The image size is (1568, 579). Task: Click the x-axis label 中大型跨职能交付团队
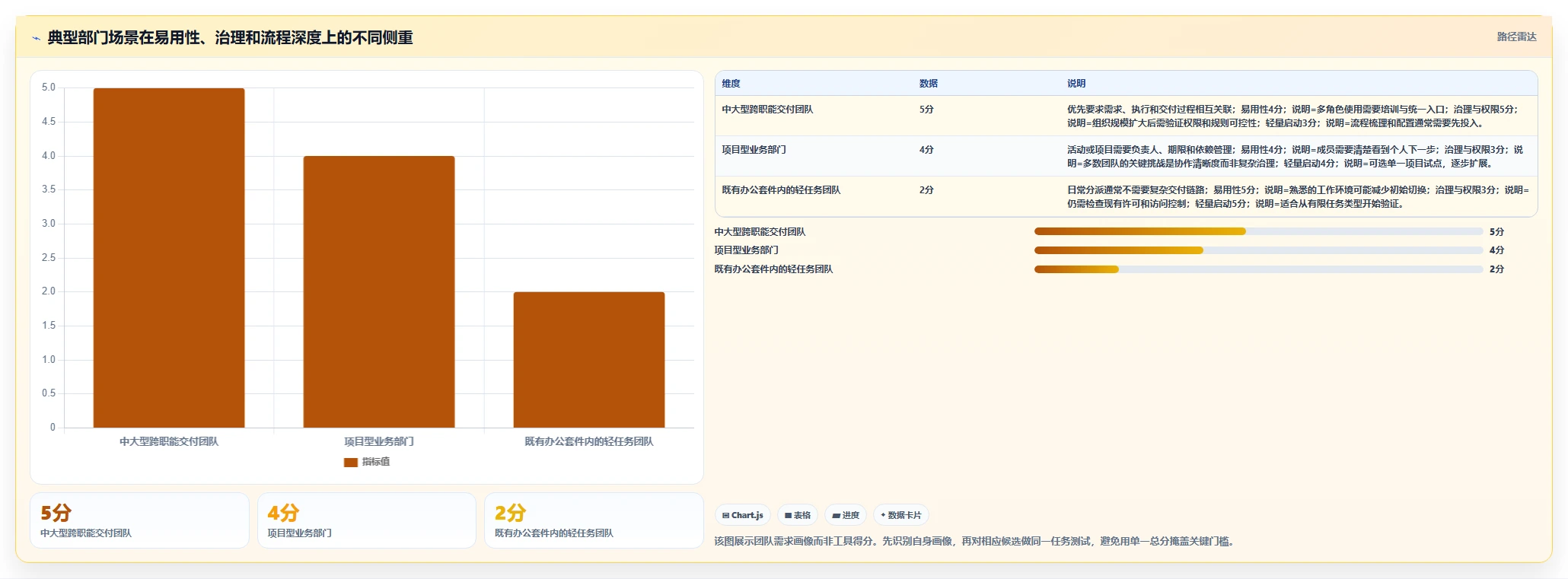169,441
